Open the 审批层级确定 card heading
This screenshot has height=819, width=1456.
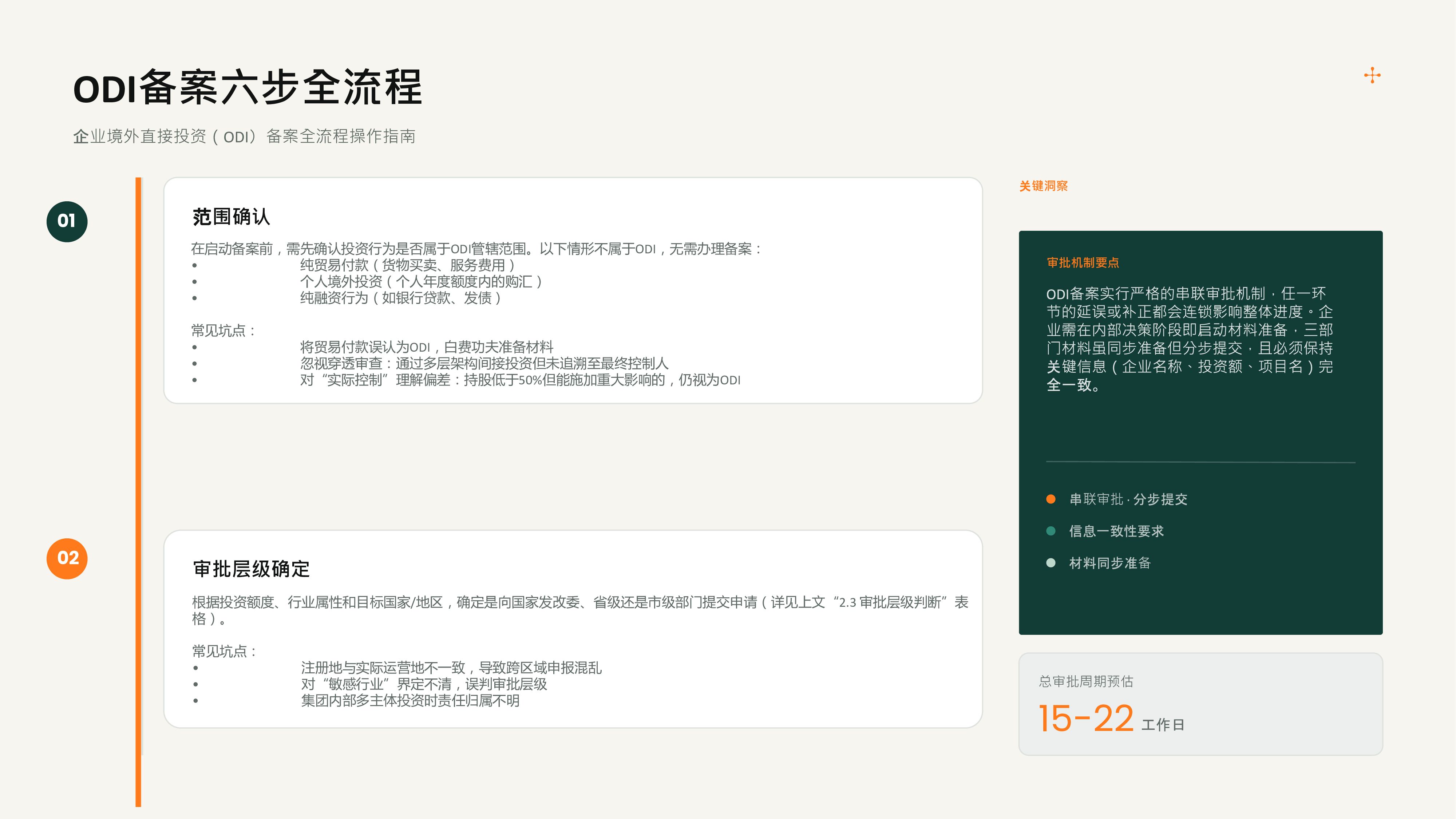(251, 569)
